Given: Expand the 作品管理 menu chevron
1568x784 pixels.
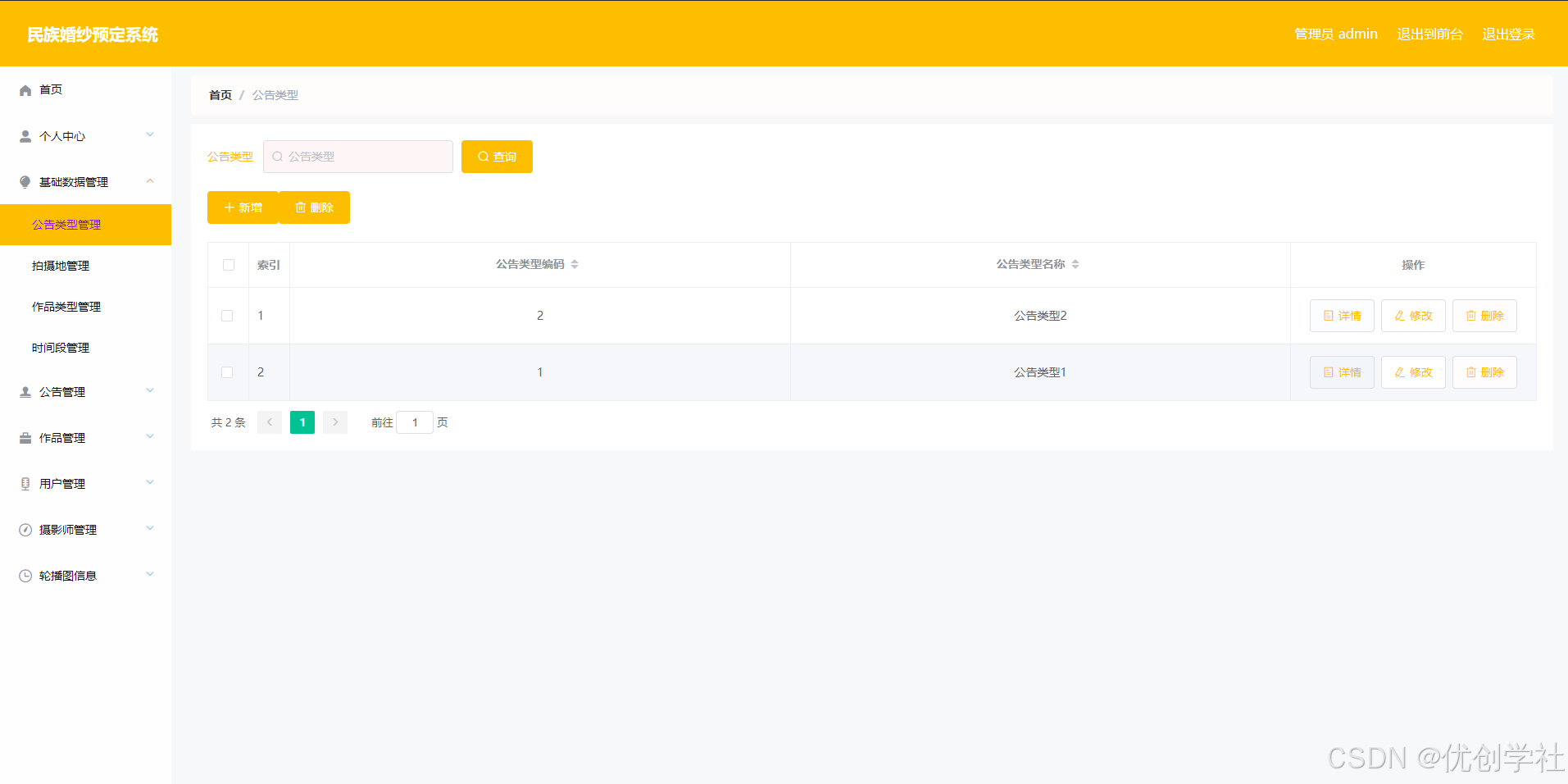Looking at the screenshot, I should pos(150,437).
